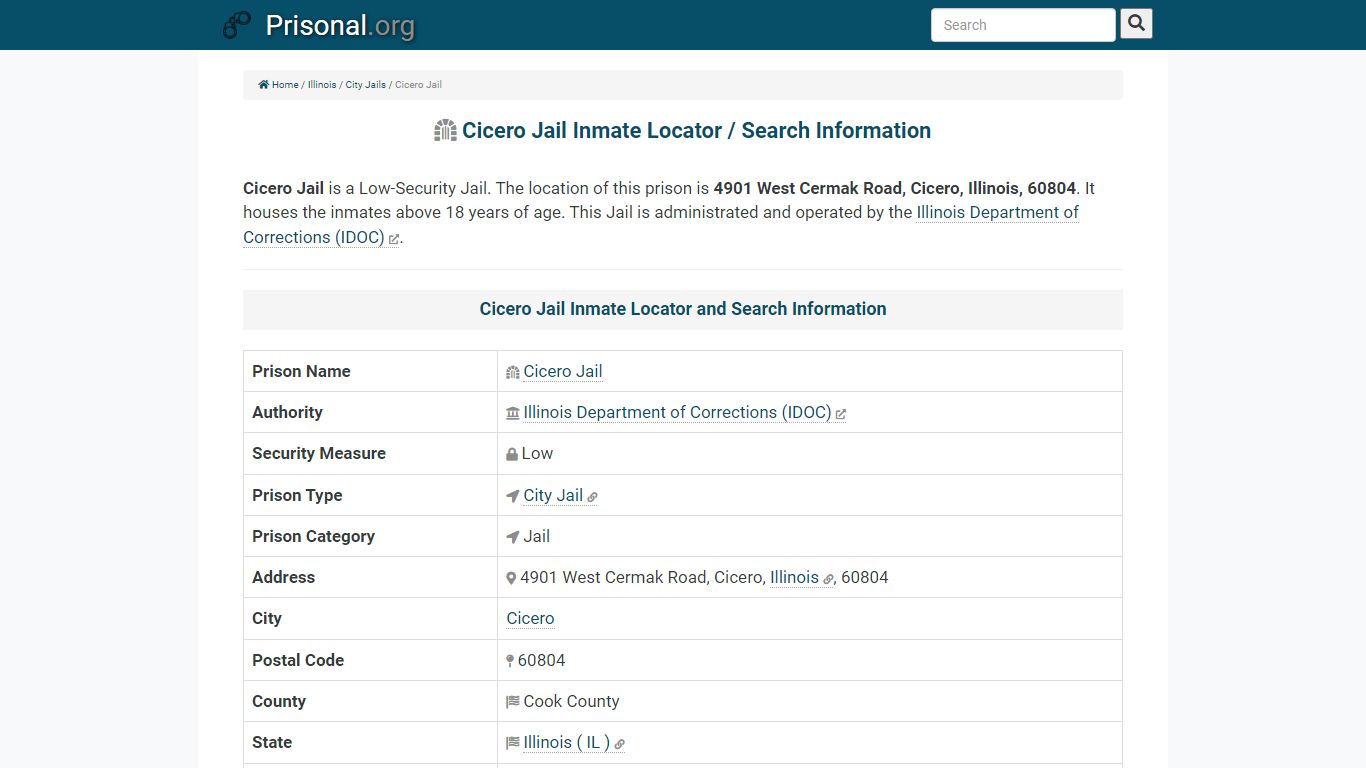Viewport: 1366px width, 768px height.
Task: Click the magnifying glass search button
Action: 1136,24
